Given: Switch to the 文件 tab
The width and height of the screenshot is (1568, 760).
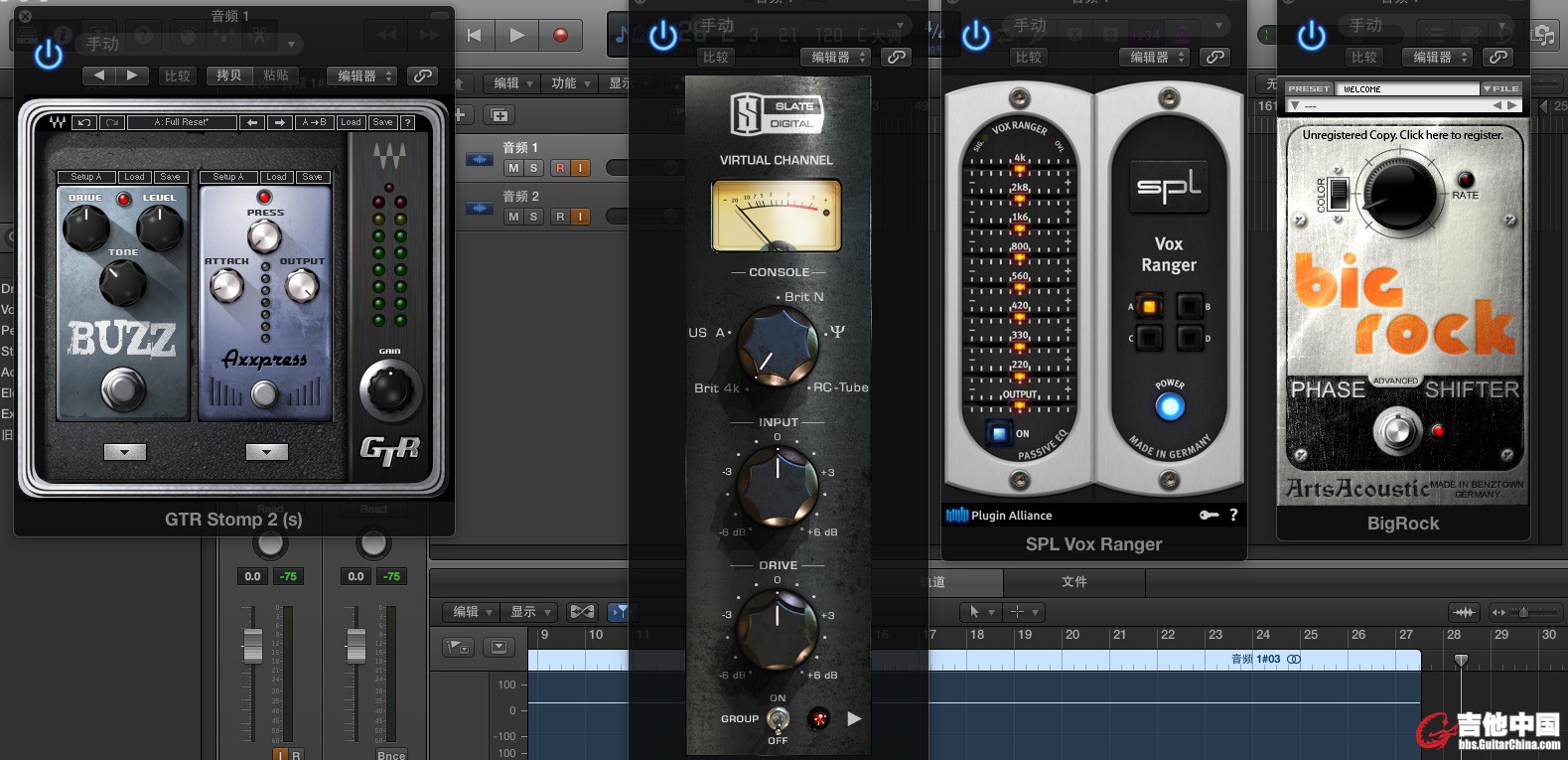Looking at the screenshot, I should coord(1074,581).
